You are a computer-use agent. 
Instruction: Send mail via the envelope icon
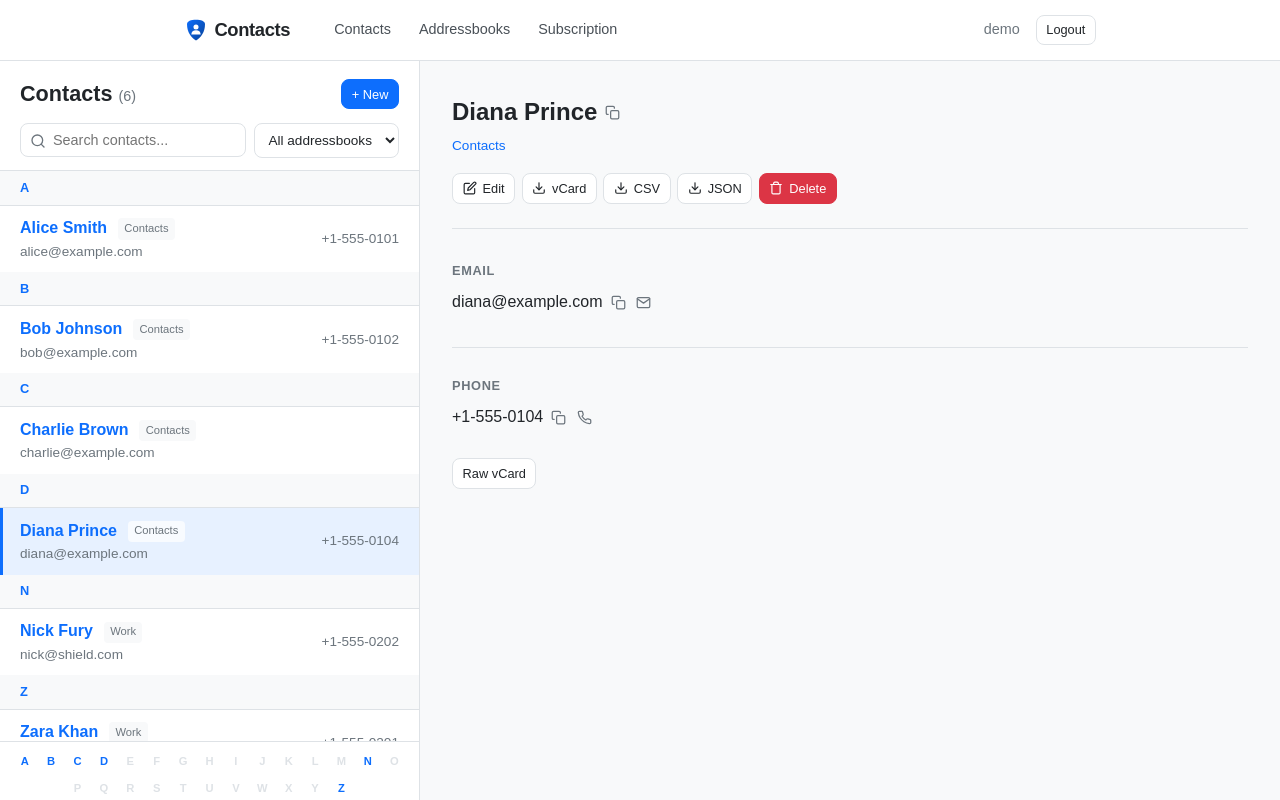click(x=643, y=303)
